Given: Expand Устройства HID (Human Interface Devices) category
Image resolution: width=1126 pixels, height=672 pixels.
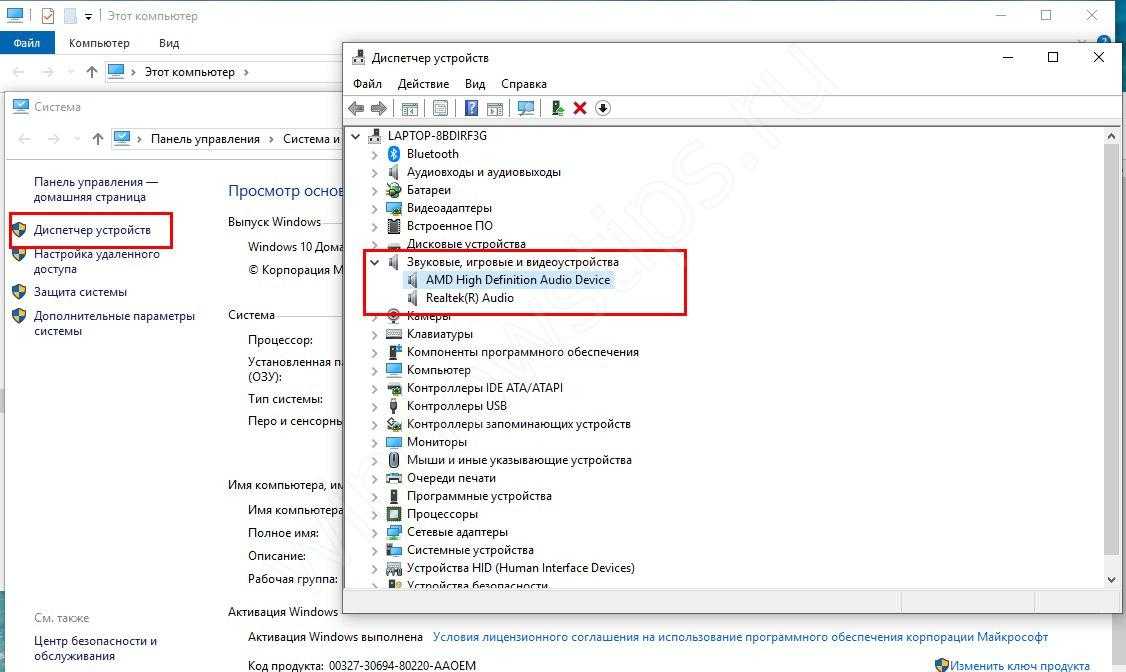Looking at the screenshot, I should (x=374, y=569).
